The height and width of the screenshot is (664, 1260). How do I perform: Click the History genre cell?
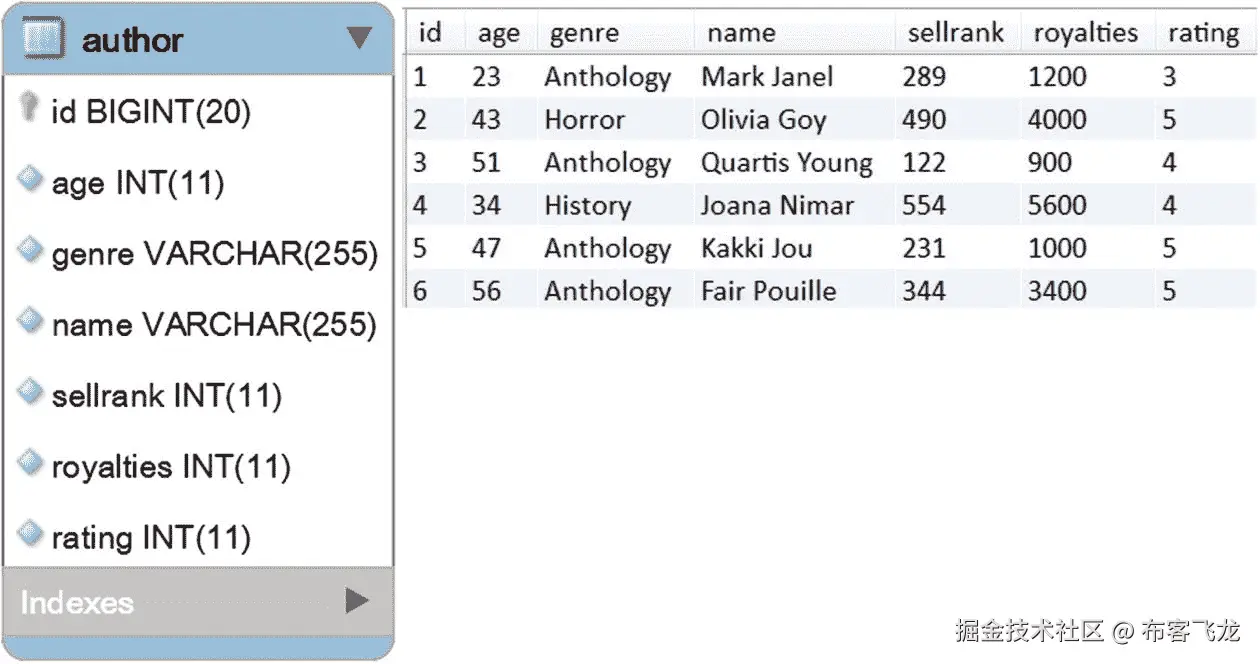[587, 206]
